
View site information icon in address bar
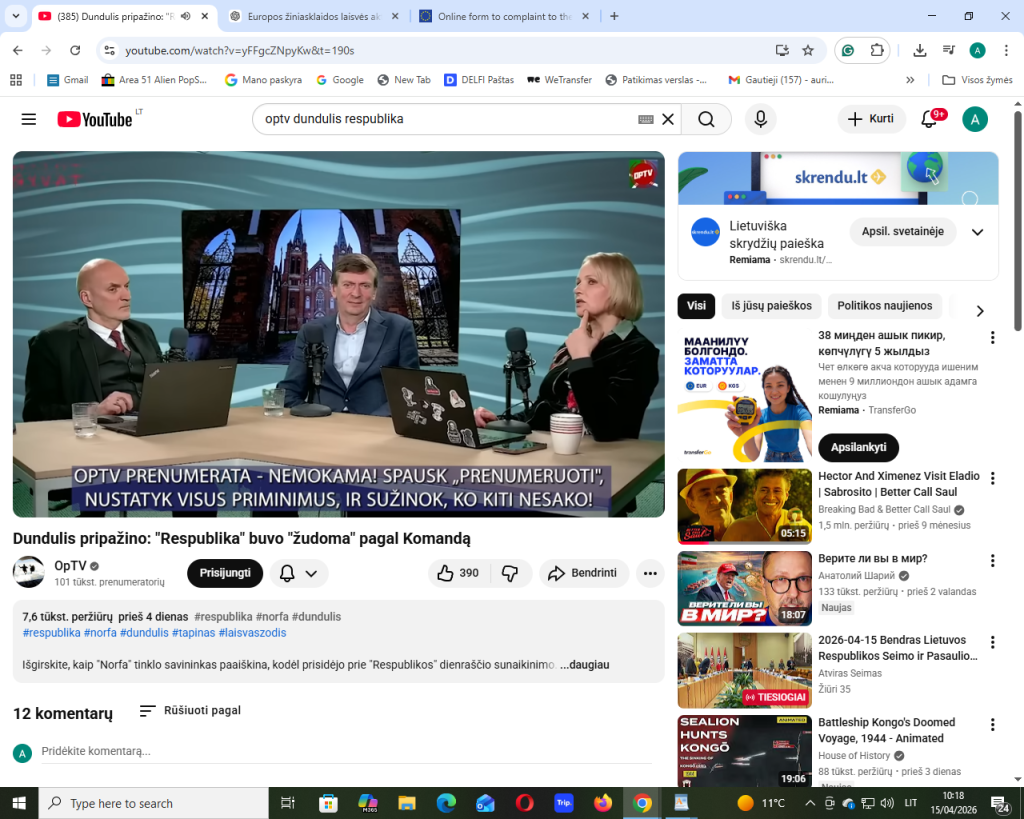pos(110,50)
